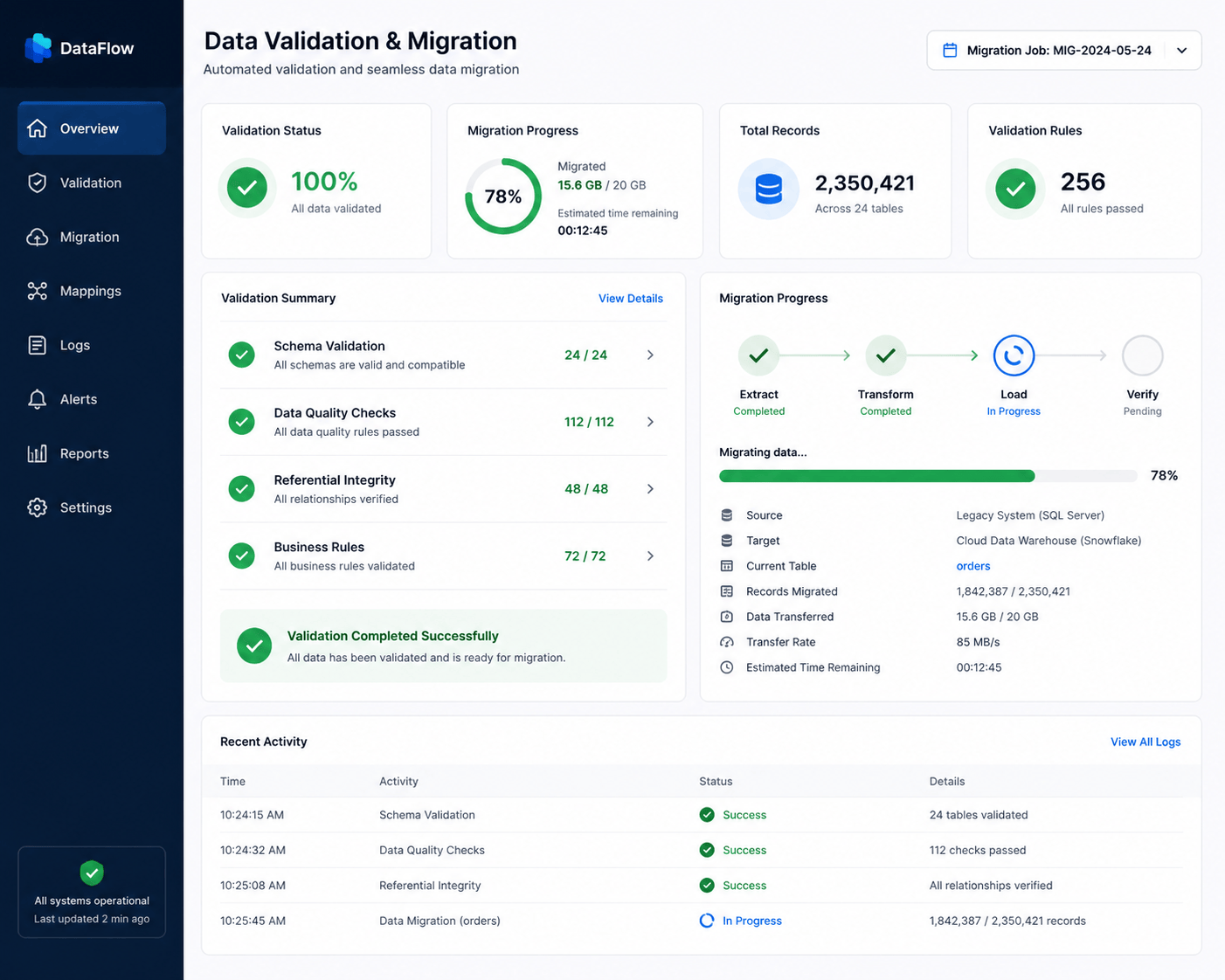
Task: Open the Migration Job MIG-2024-05-24 dropdown
Action: pos(1063,51)
